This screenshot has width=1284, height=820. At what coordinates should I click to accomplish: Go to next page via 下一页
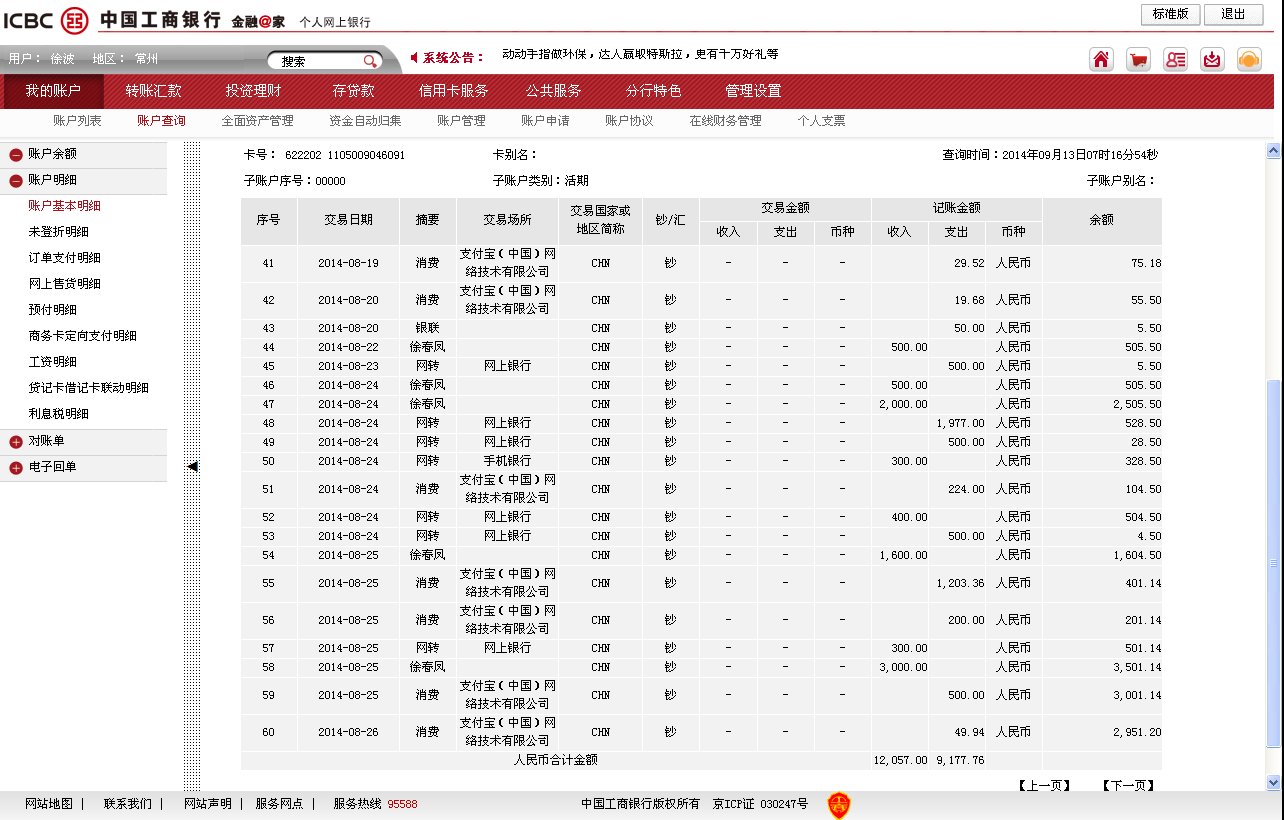(x=1128, y=786)
